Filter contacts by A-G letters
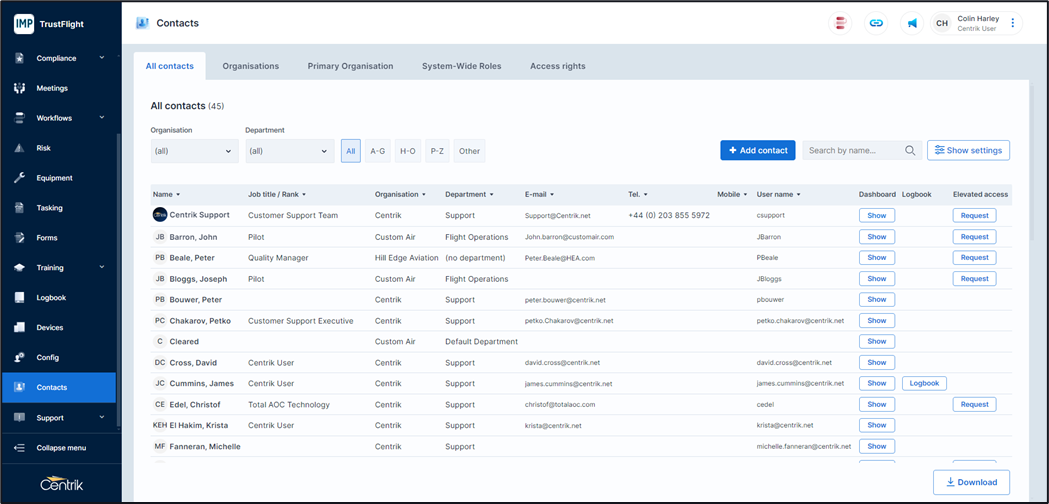This screenshot has width=1049, height=504. pyautogui.click(x=377, y=151)
